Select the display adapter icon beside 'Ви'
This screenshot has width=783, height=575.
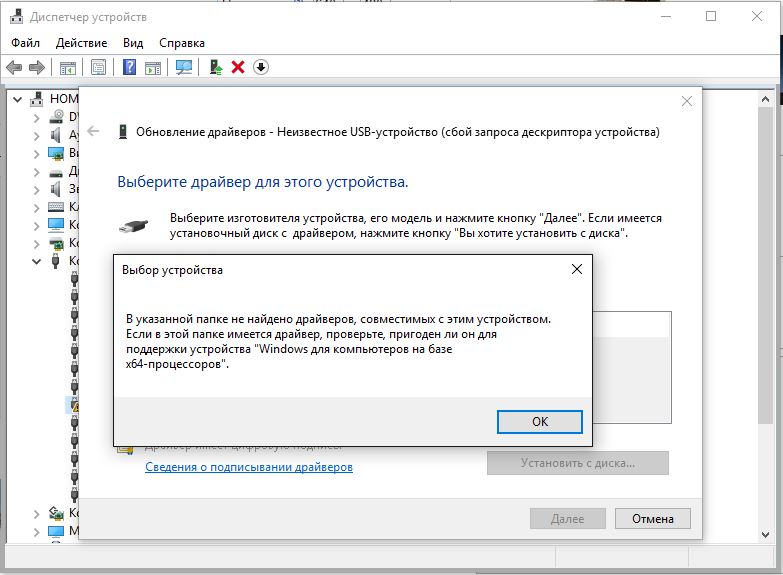point(56,153)
